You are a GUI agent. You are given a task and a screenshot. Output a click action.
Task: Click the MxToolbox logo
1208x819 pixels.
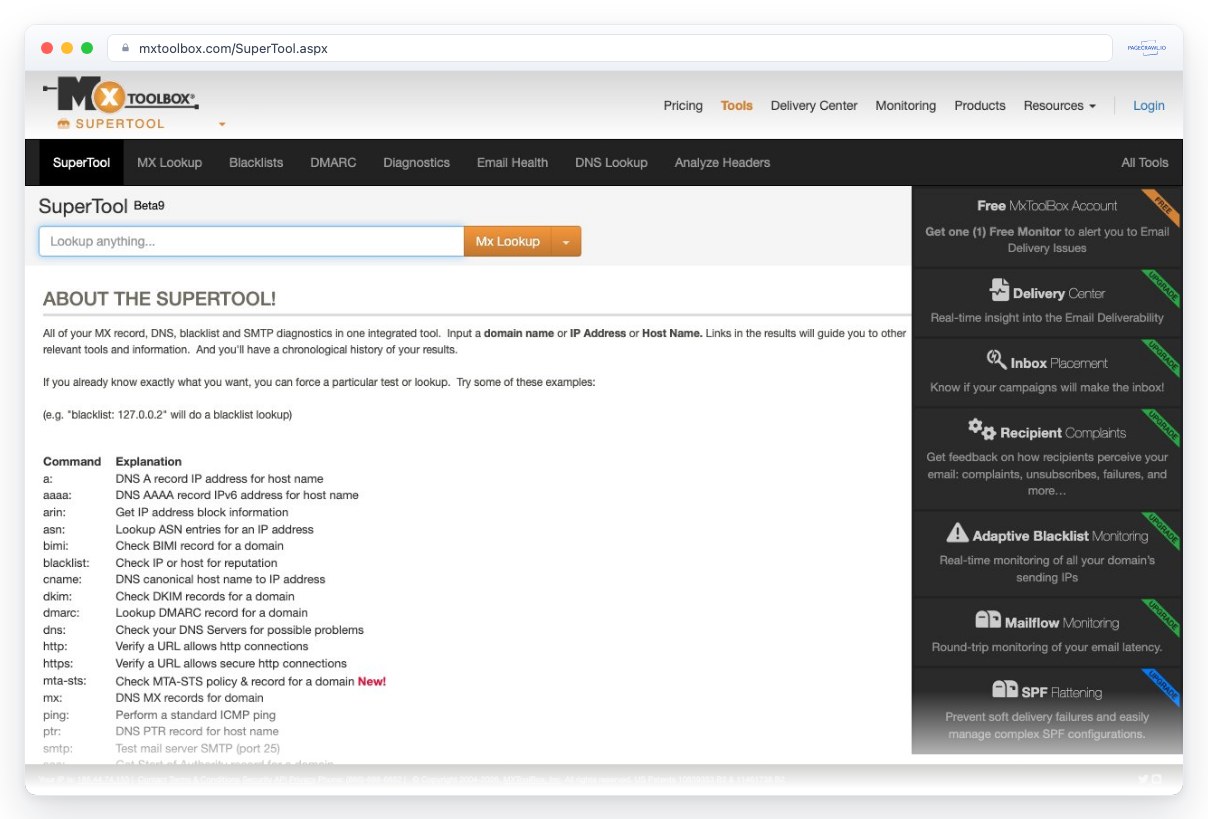pos(122,97)
